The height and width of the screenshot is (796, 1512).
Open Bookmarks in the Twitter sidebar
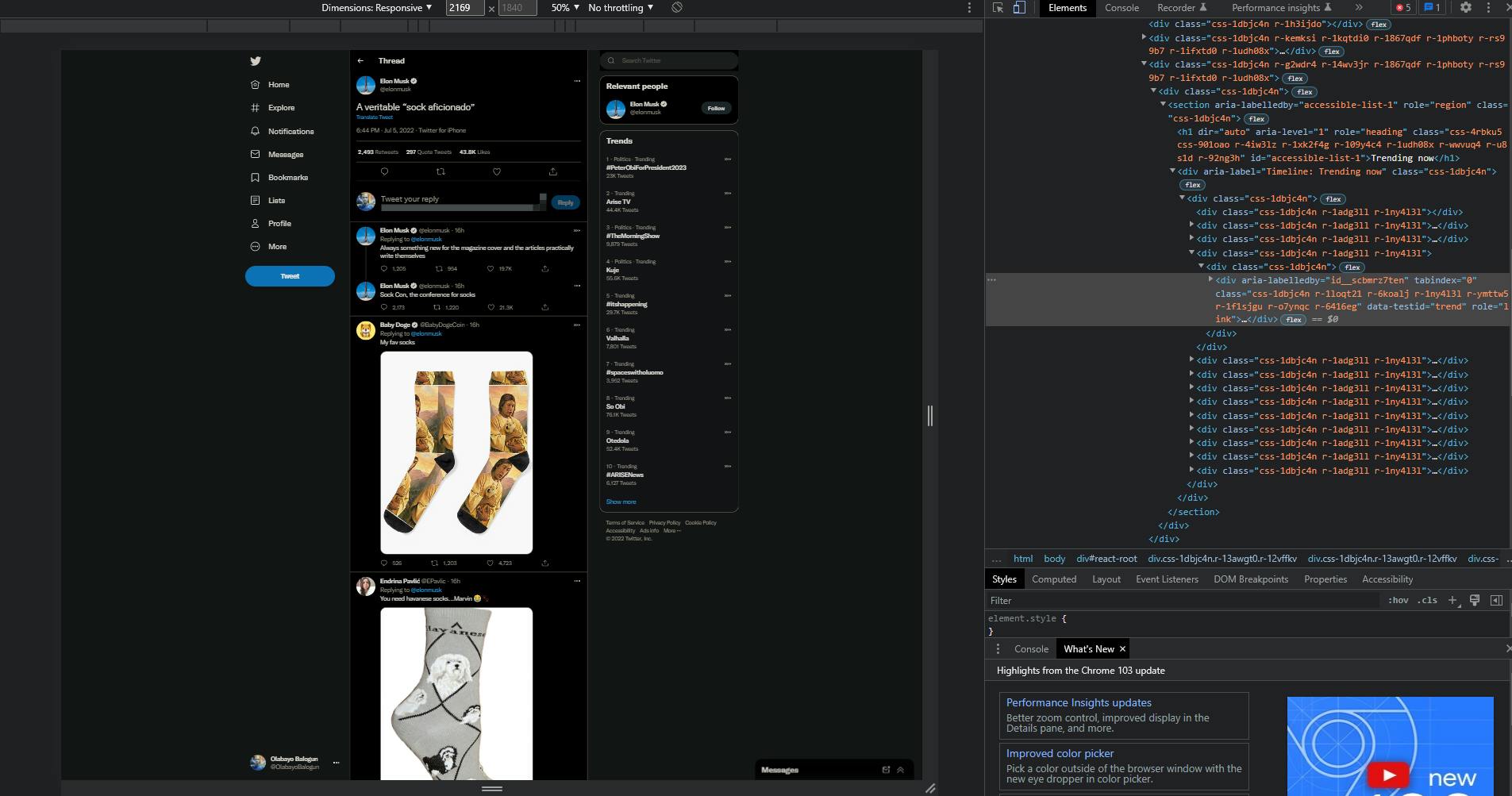279,177
